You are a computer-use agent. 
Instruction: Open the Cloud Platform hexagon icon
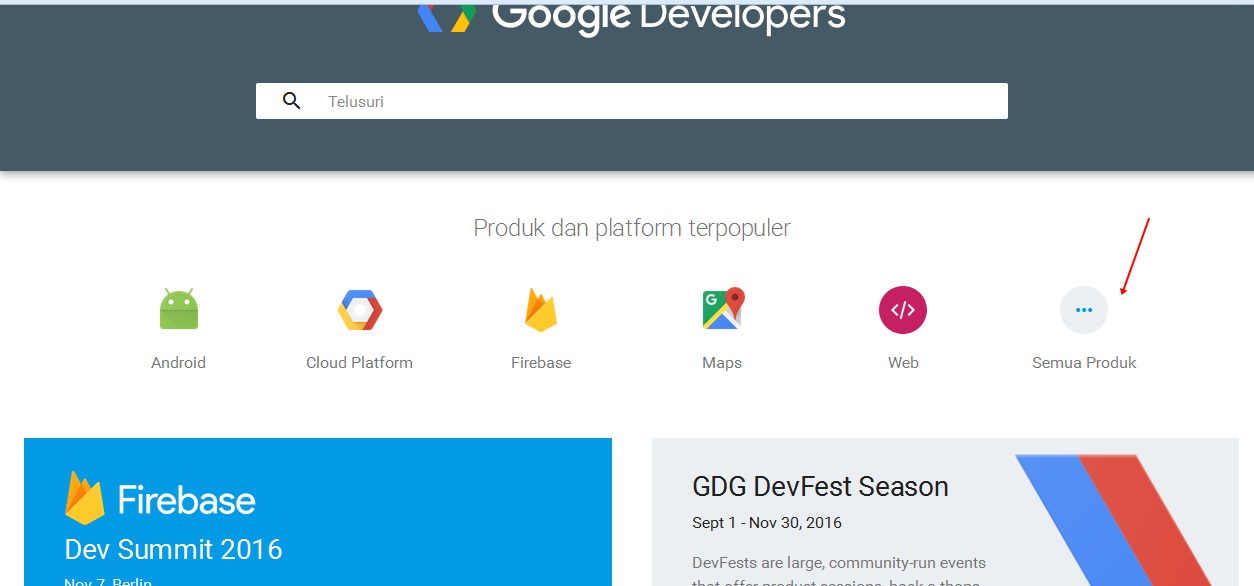pyautogui.click(x=360, y=310)
